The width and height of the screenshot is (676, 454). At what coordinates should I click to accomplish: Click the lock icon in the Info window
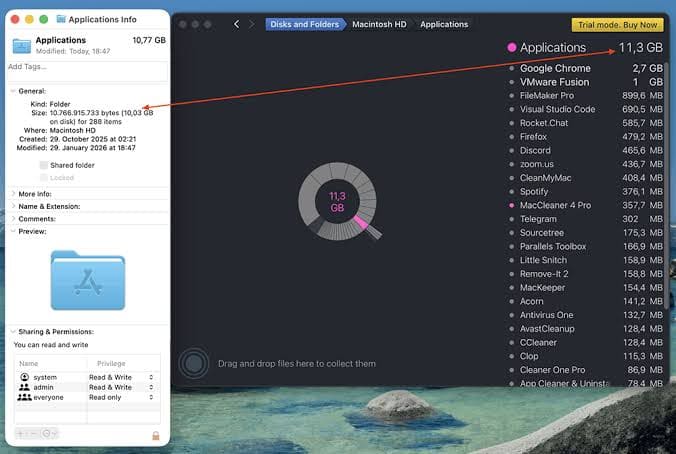click(x=156, y=435)
